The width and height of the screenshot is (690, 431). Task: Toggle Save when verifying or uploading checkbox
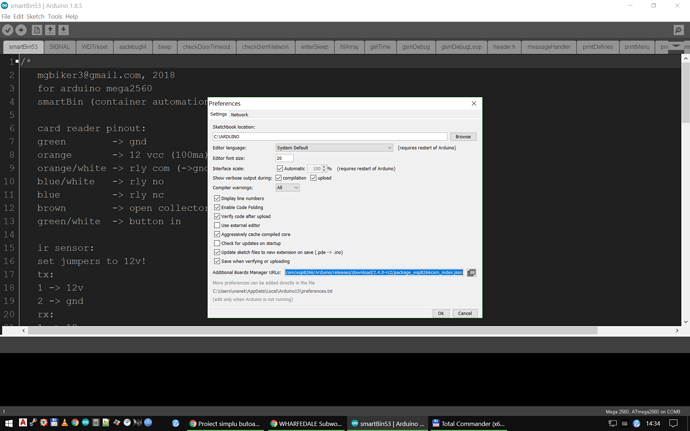217,261
